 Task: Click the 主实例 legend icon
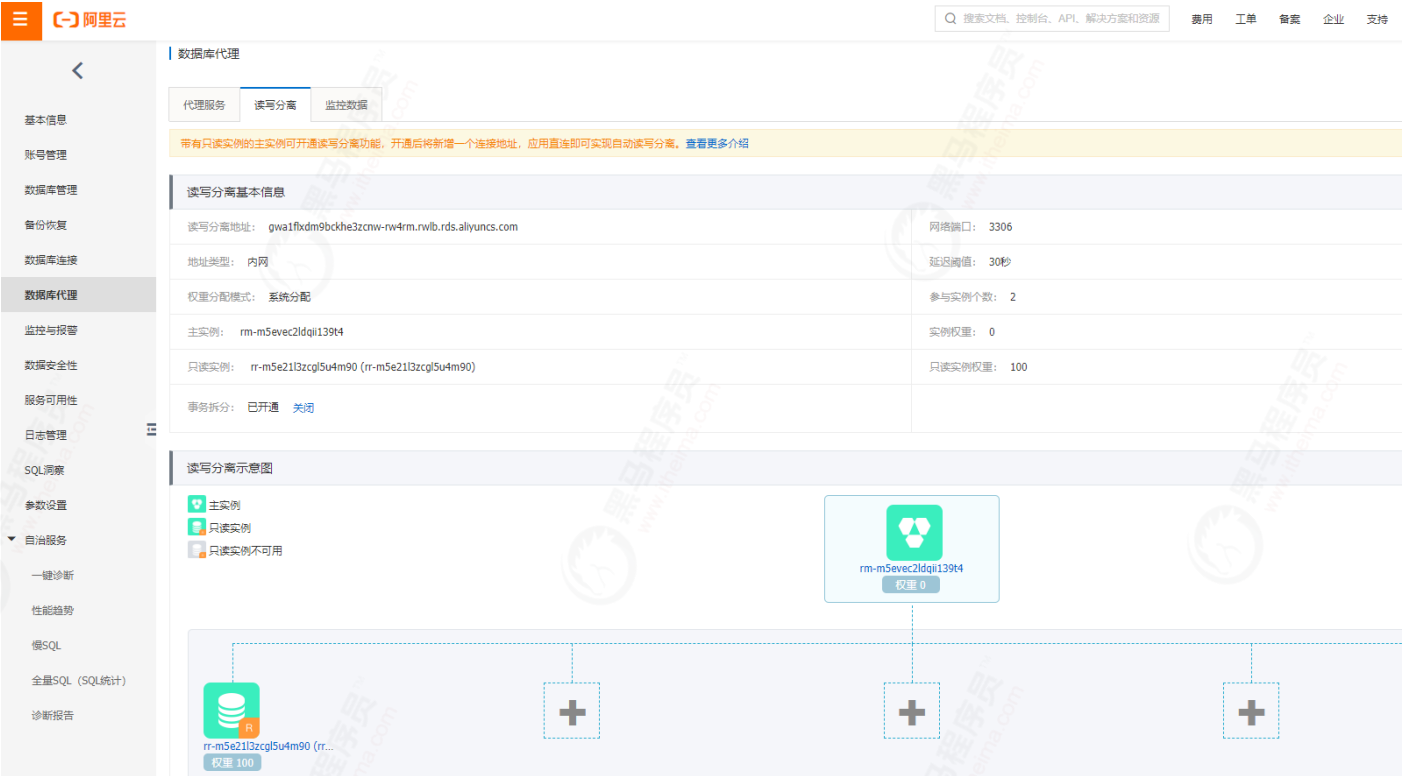point(196,504)
